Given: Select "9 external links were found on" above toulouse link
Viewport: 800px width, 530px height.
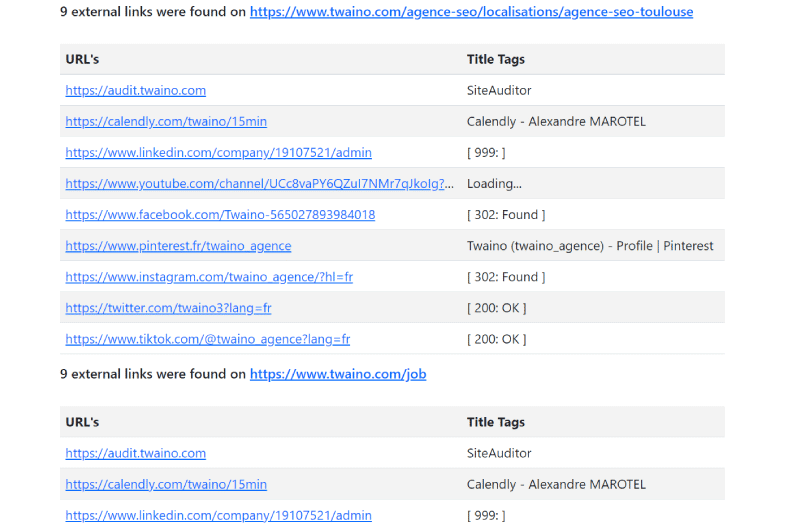Looking at the screenshot, I should [x=153, y=12].
